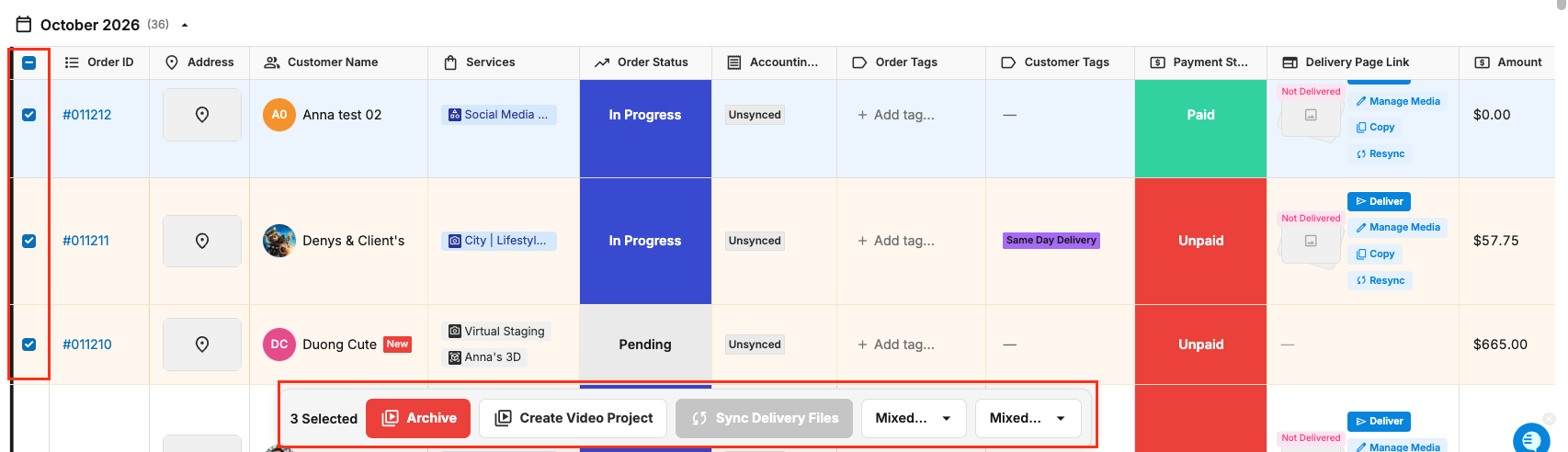Screen dimensions: 1568x452
Task: Click Manage Media for Denys & Client's order
Action: [1397, 228]
